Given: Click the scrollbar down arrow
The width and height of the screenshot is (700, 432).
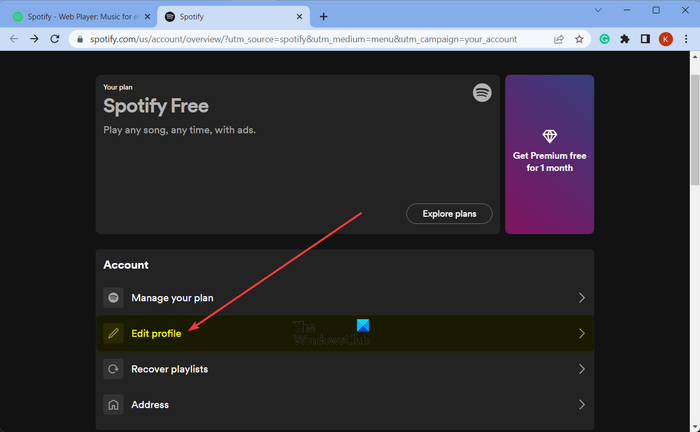Looking at the screenshot, I should point(695,427).
